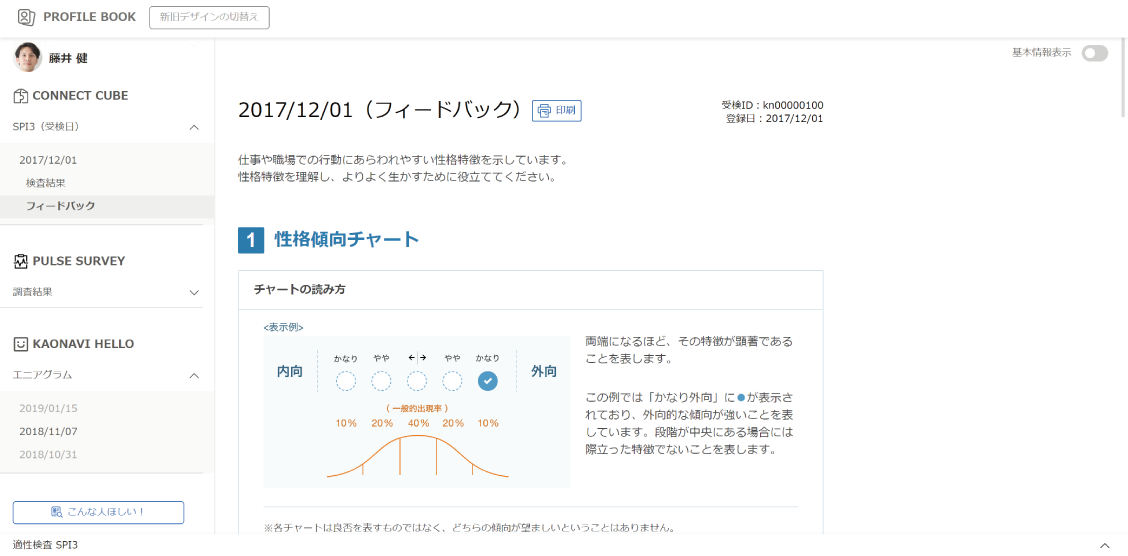Collapse the エニアグラム section

tap(194, 375)
